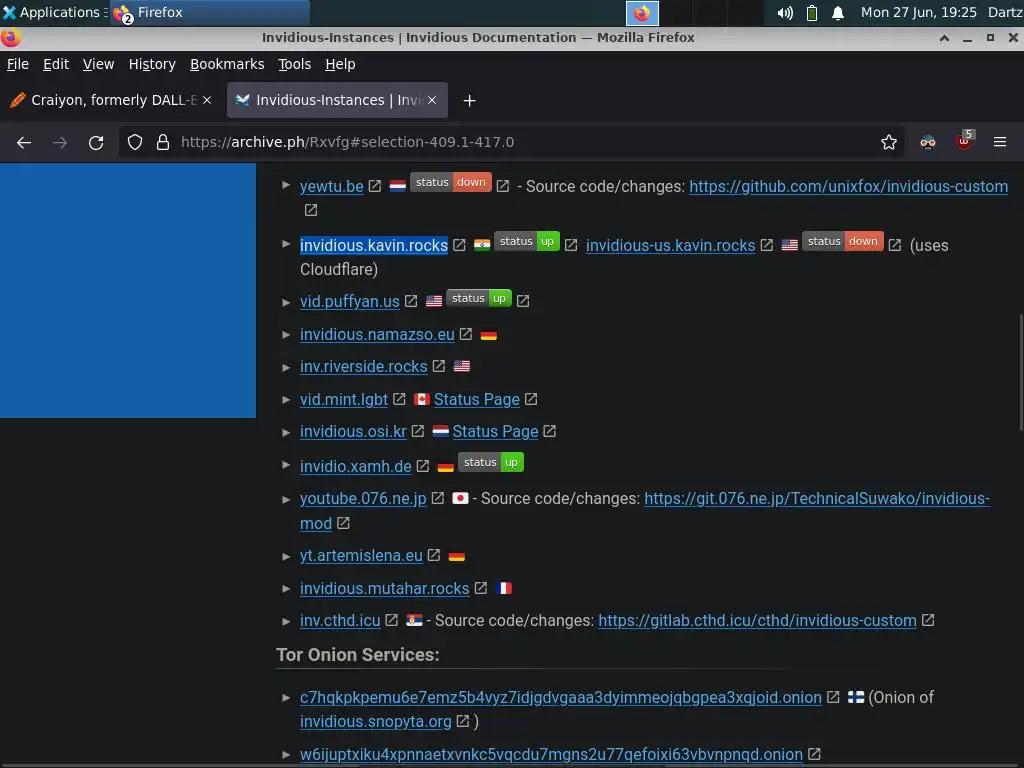Check the battery indicator in the panel

[812, 12]
